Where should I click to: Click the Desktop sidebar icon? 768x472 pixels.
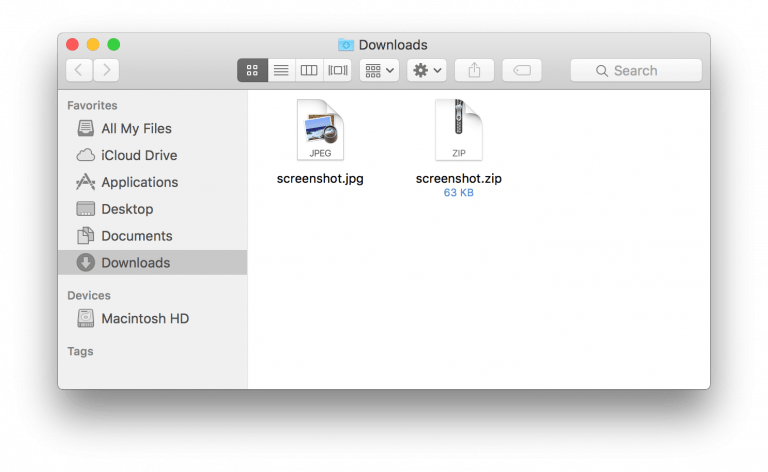pyautogui.click(x=86, y=209)
